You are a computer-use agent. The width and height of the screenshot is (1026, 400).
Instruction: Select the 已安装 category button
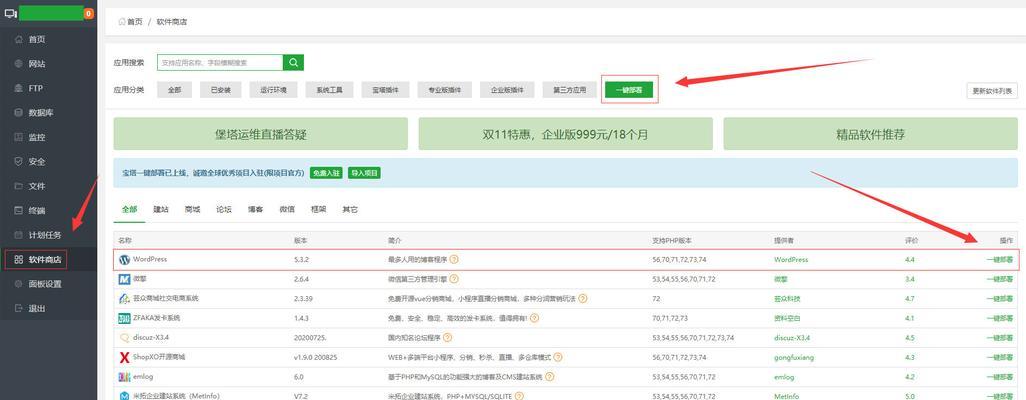coord(221,90)
